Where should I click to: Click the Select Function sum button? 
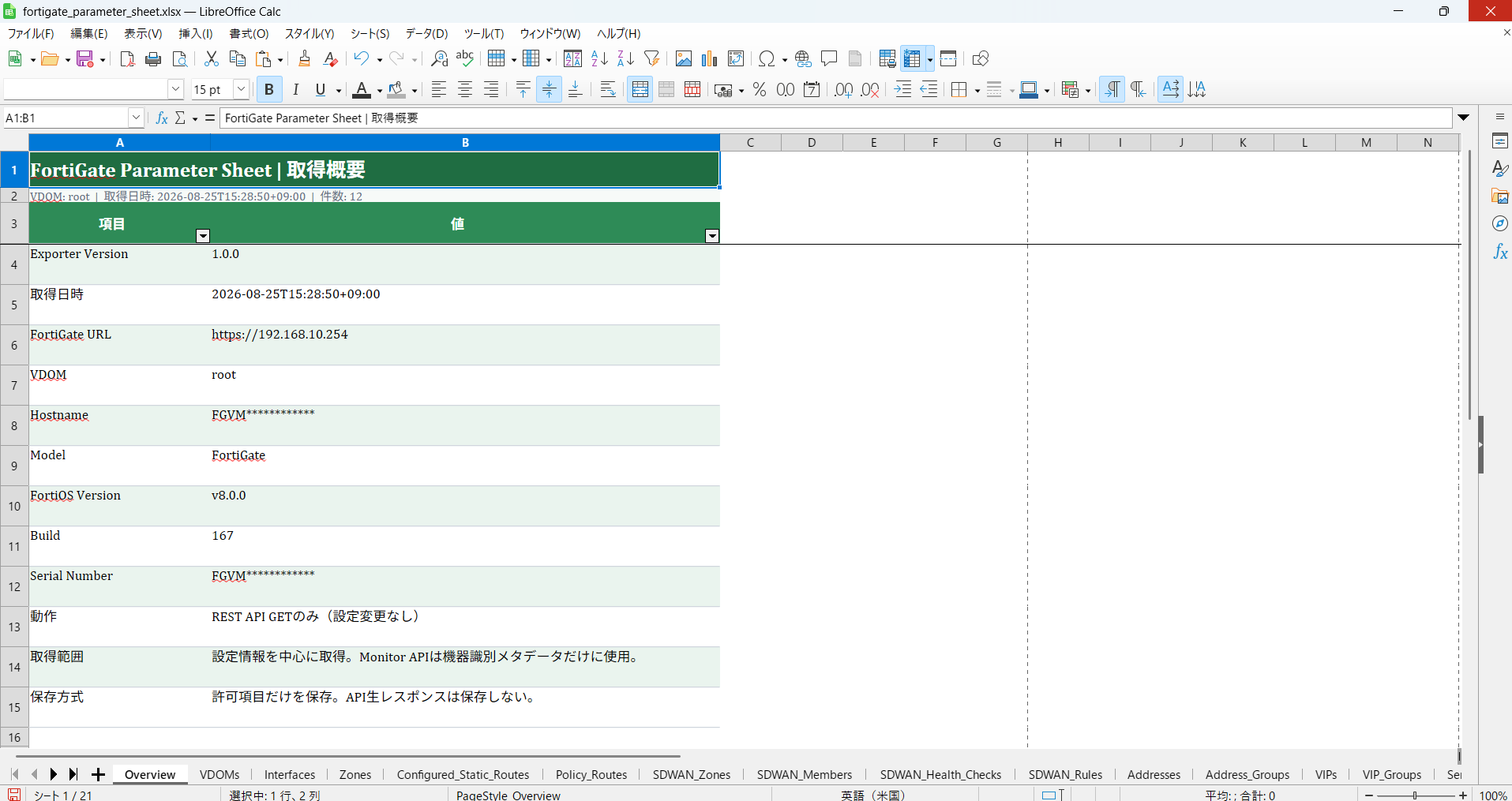click(x=181, y=118)
